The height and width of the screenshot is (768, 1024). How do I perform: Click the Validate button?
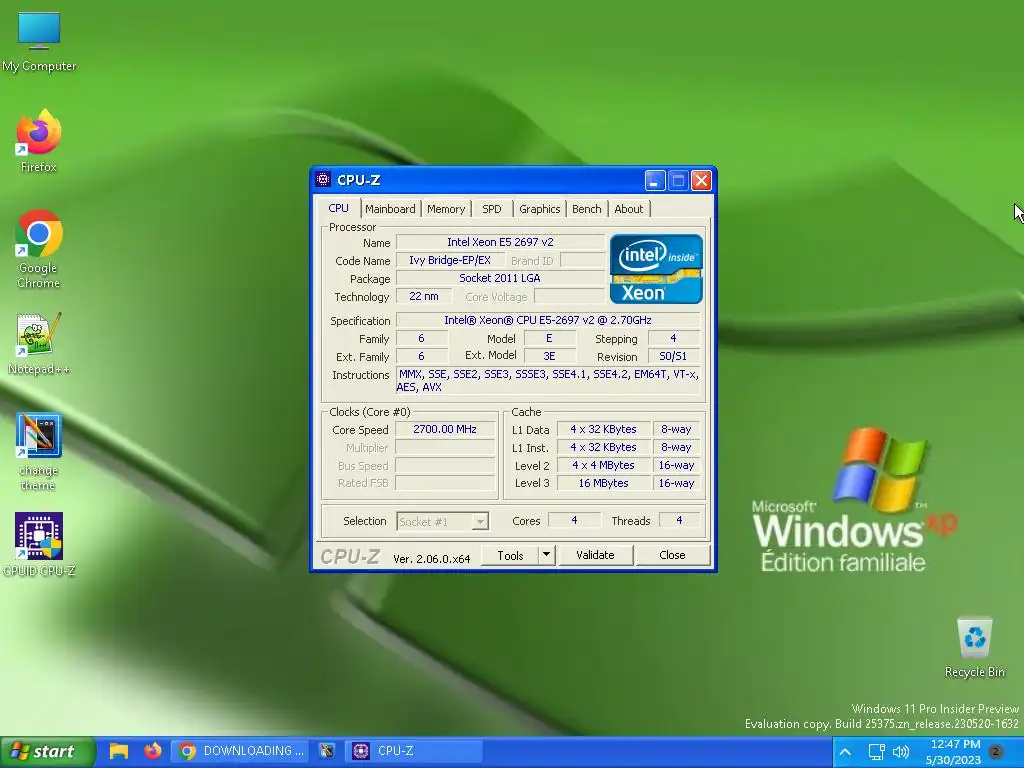[595, 555]
